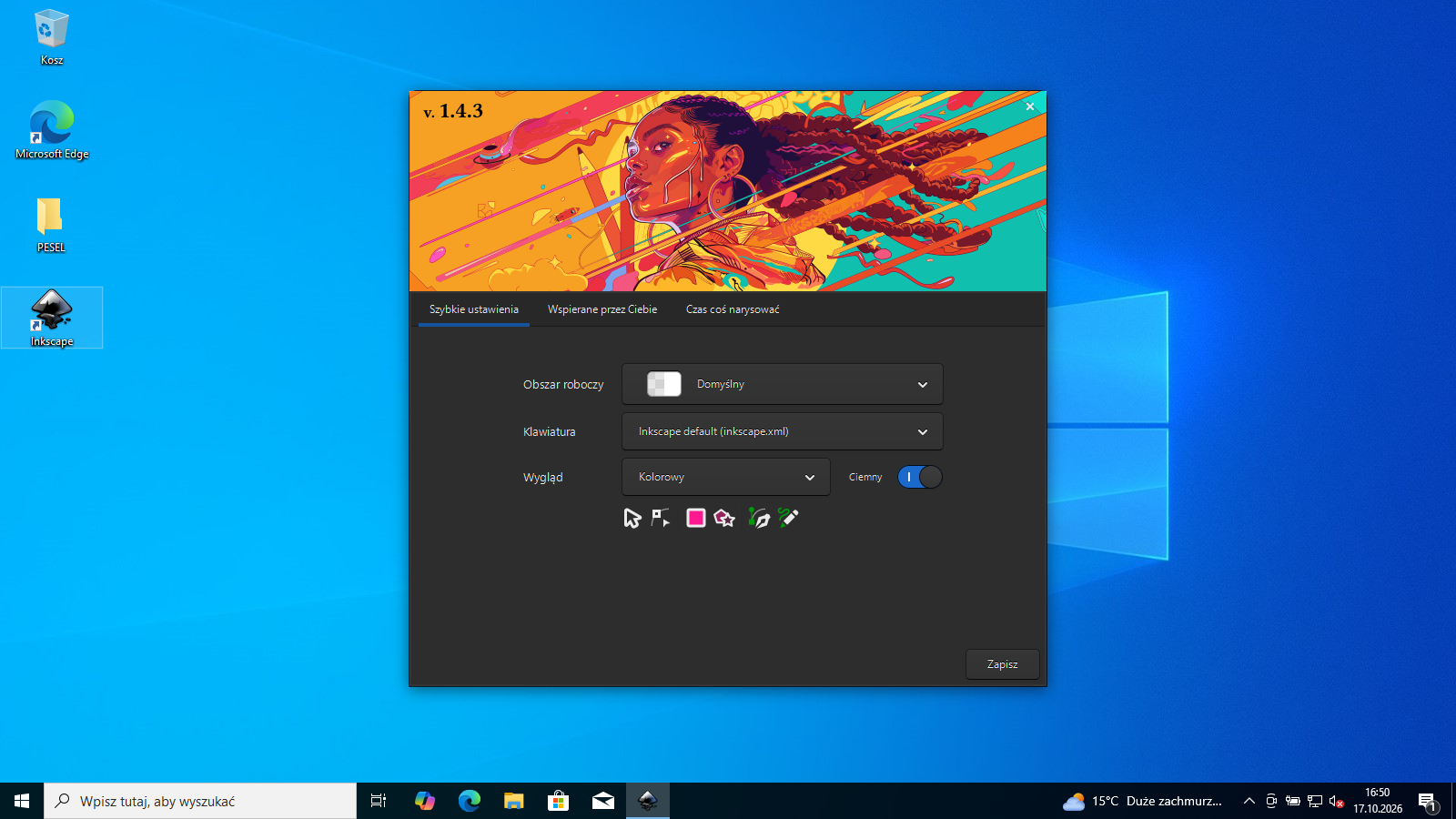The width and height of the screenshot is (1456, 819).
Task: Click the Inkscape splash artwork banner
Action: point(728,191)
